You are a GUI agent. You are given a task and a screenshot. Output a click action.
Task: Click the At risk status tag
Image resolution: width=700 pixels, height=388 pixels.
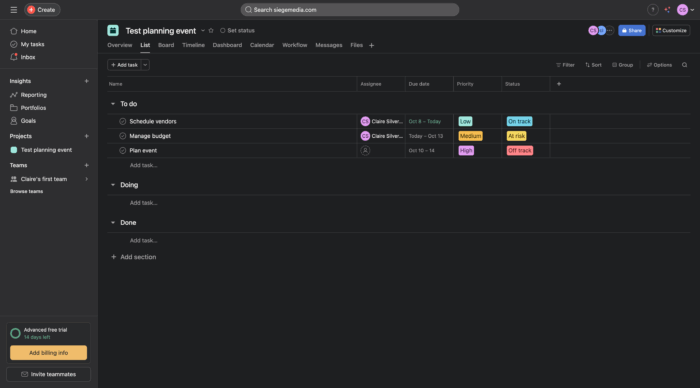click(x=516, y=136)
